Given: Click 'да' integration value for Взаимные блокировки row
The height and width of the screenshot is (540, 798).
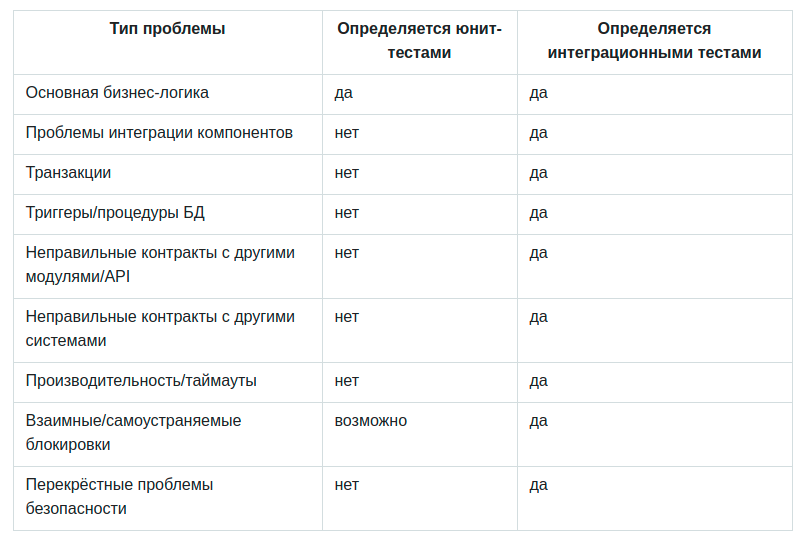Looking at the screenshot, I should point(538,421).
